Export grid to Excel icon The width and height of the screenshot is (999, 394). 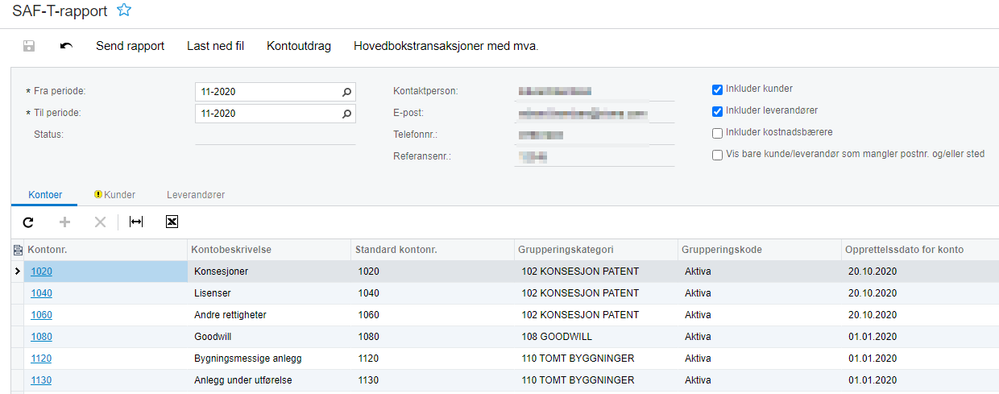(171, 222)
